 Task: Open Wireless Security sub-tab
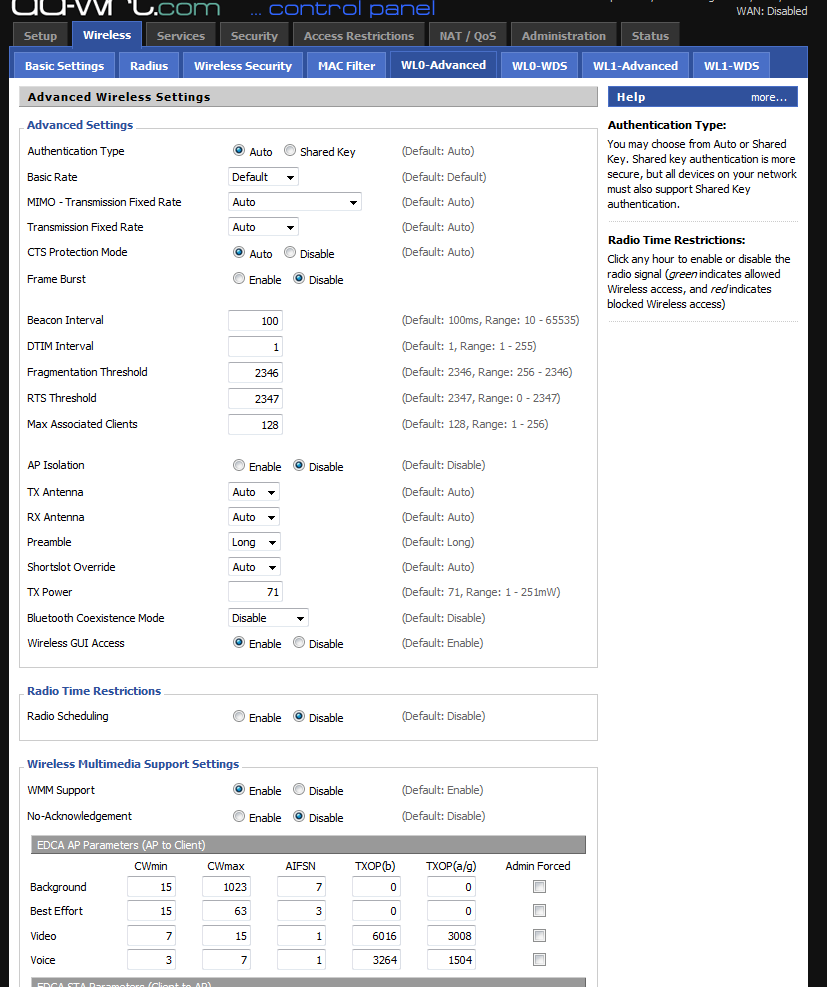coord(243,65)
